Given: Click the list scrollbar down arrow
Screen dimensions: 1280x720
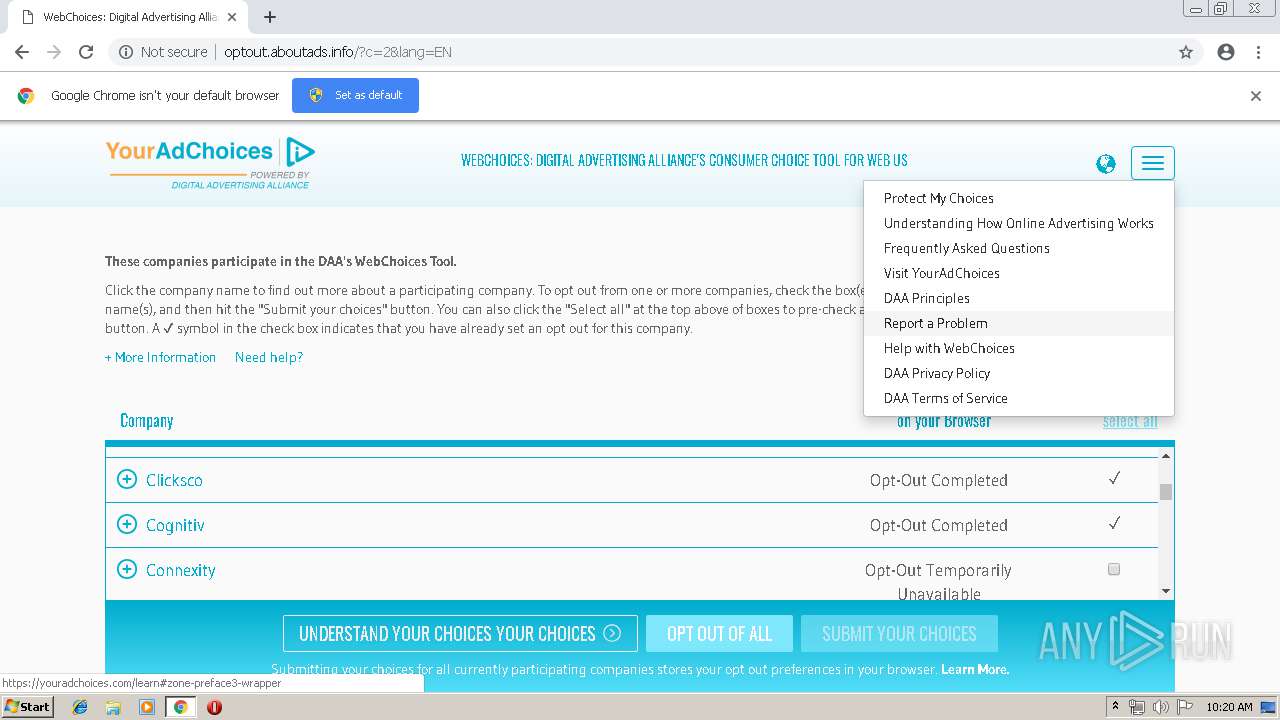Looking at the screenshot, I should tap(1166, 591).
